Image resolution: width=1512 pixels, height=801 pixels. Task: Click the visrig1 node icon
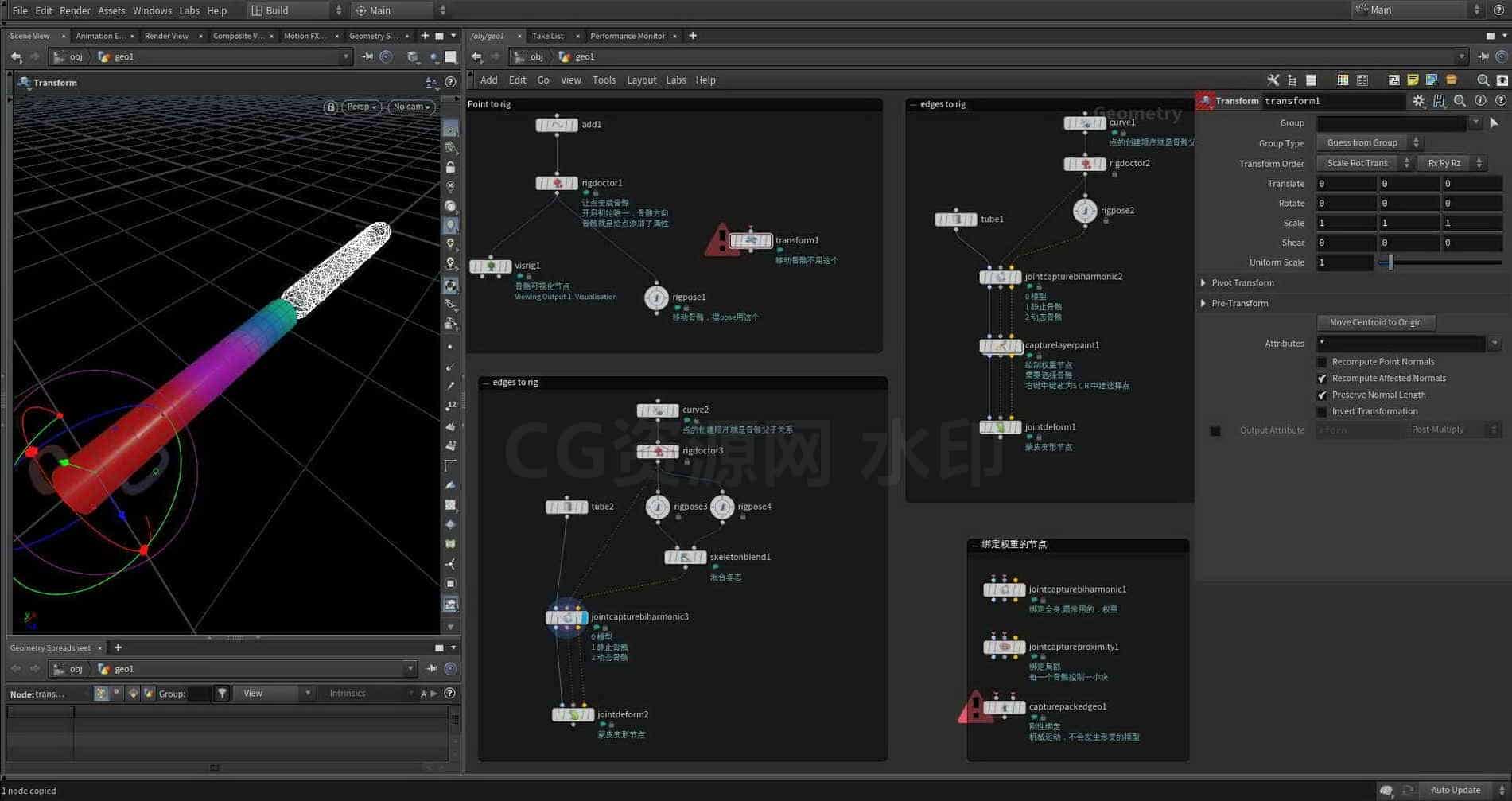490,266
